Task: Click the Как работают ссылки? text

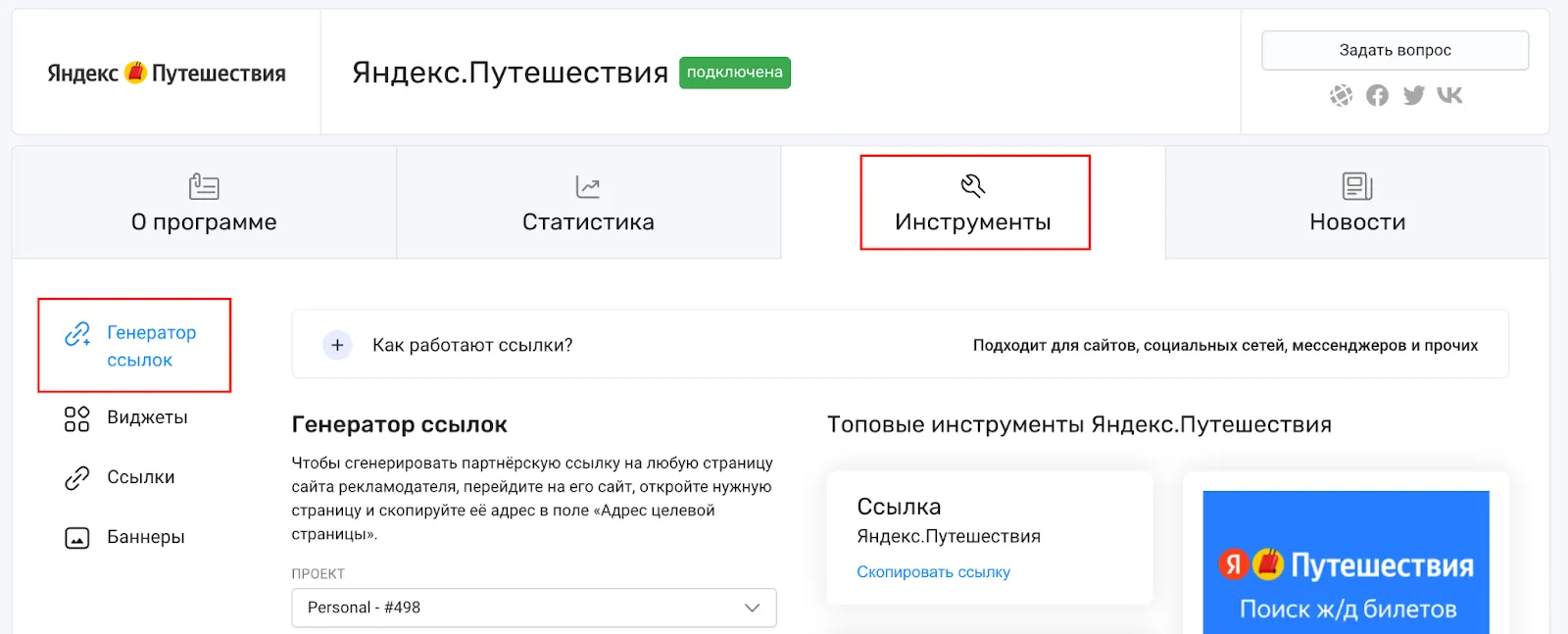Action: (472, 345)
